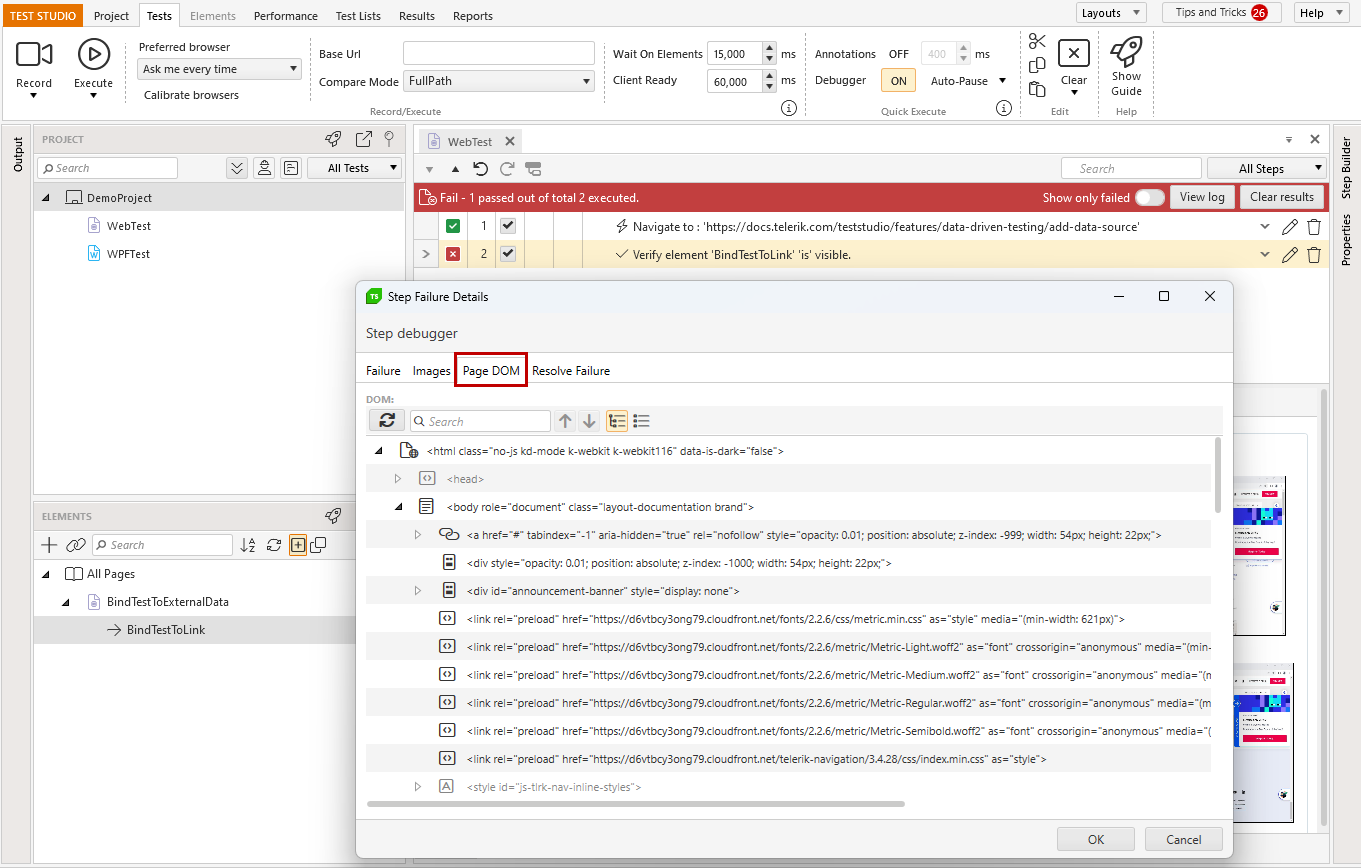Toggle the Show only failed switch
1361x868 pixels.
(x=1149, y=197)
